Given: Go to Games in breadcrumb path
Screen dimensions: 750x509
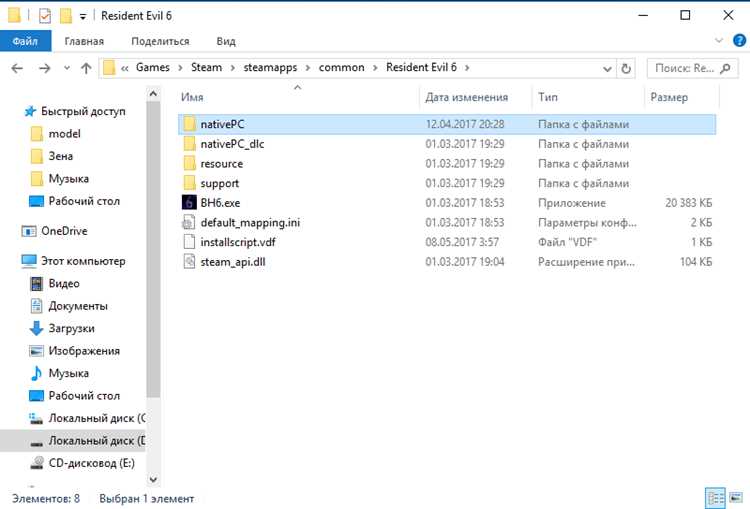Looking at the screenshot, I should click(153, 67).
